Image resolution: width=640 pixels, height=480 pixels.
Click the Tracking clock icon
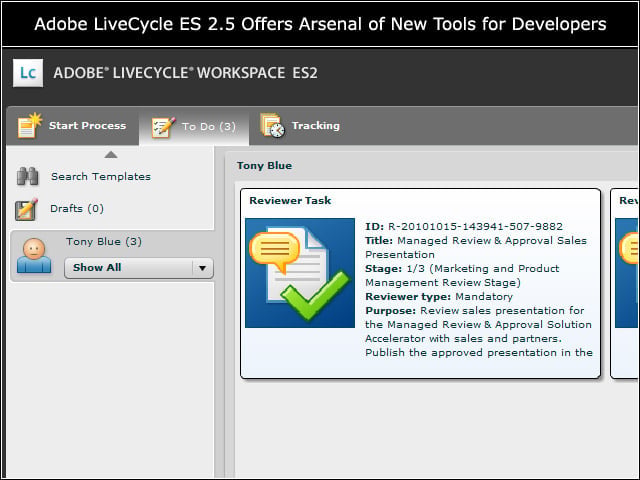click(x=273, y=125)
